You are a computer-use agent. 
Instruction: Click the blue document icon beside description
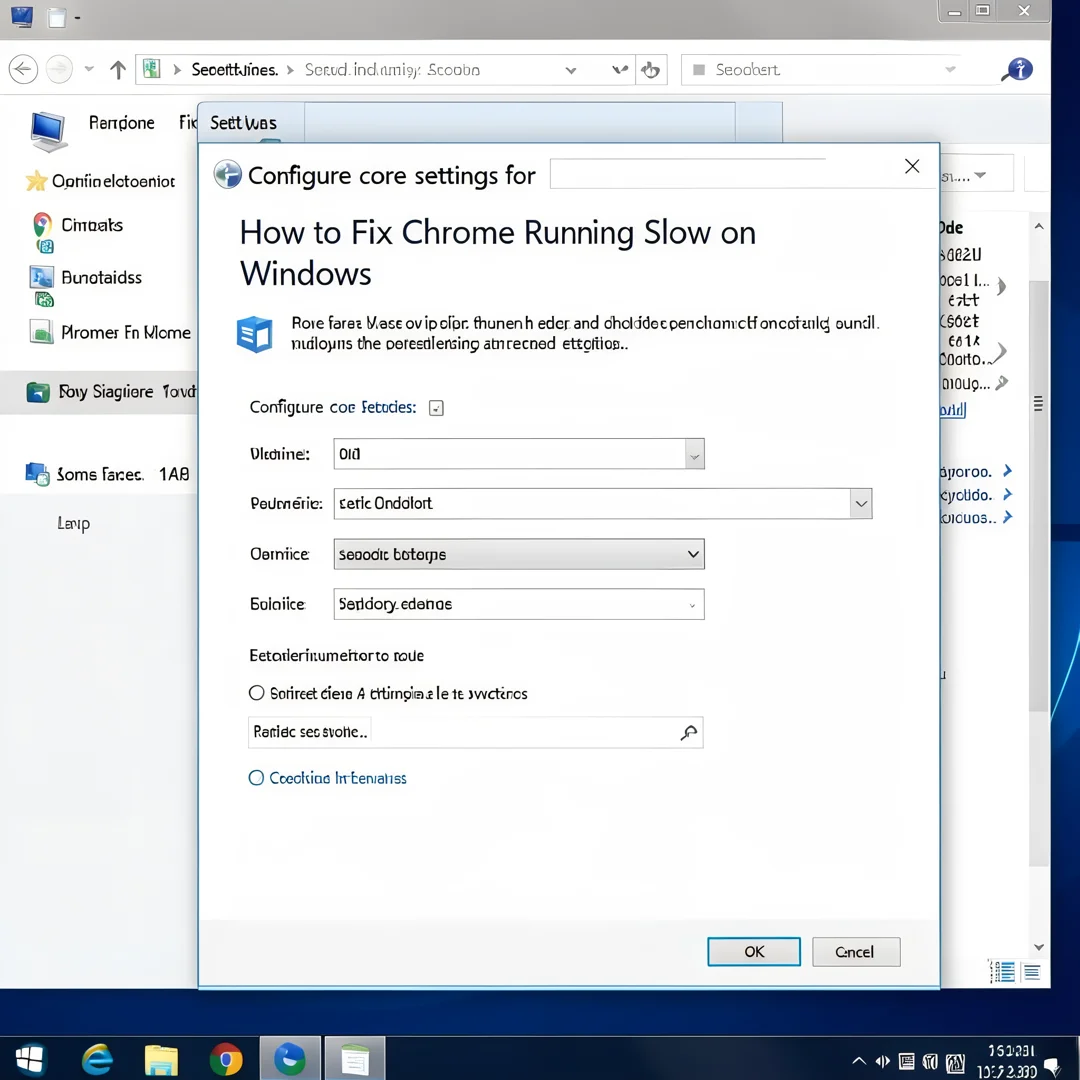tap(254, 334)
